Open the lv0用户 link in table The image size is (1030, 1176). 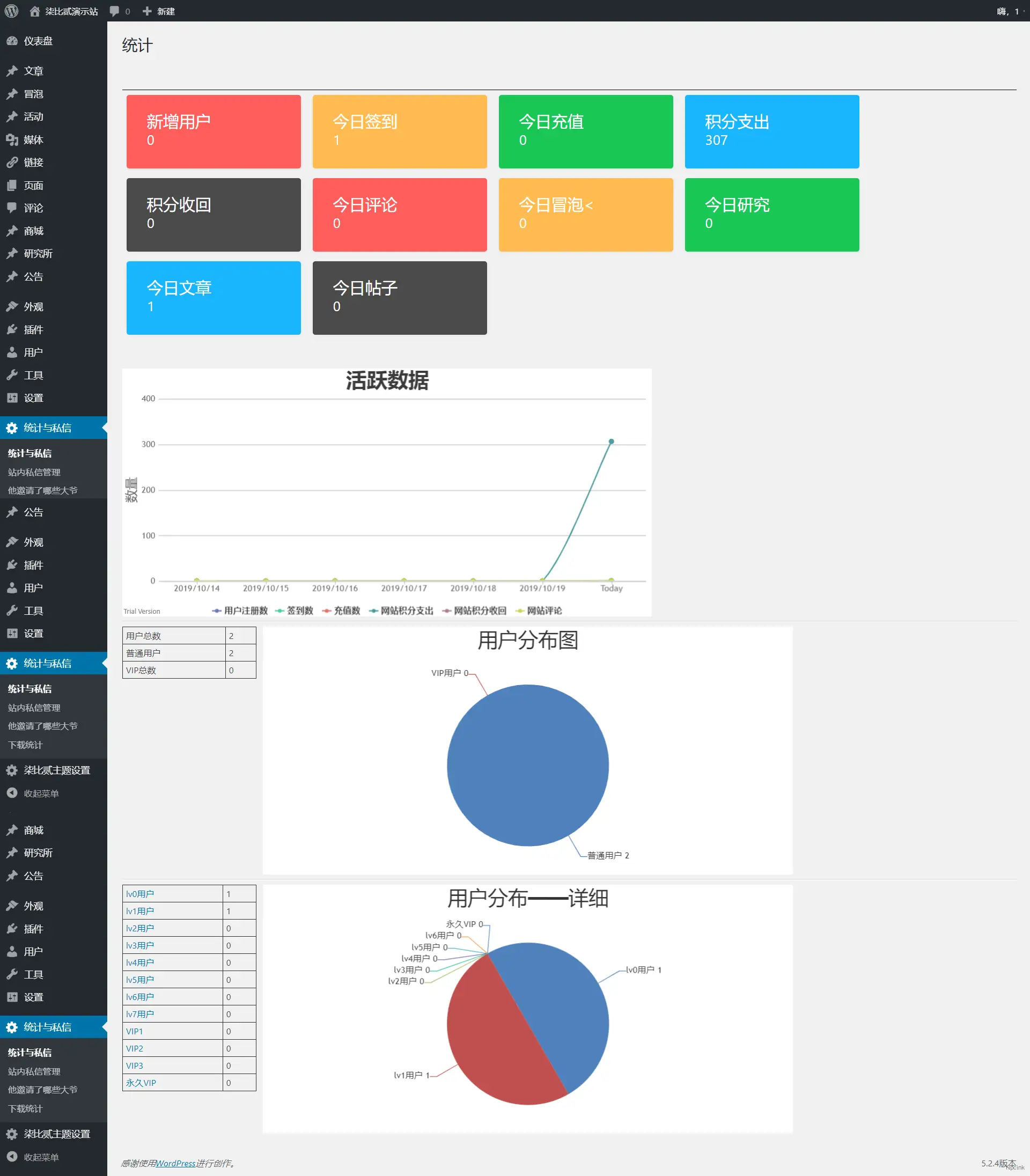point(139,894)
